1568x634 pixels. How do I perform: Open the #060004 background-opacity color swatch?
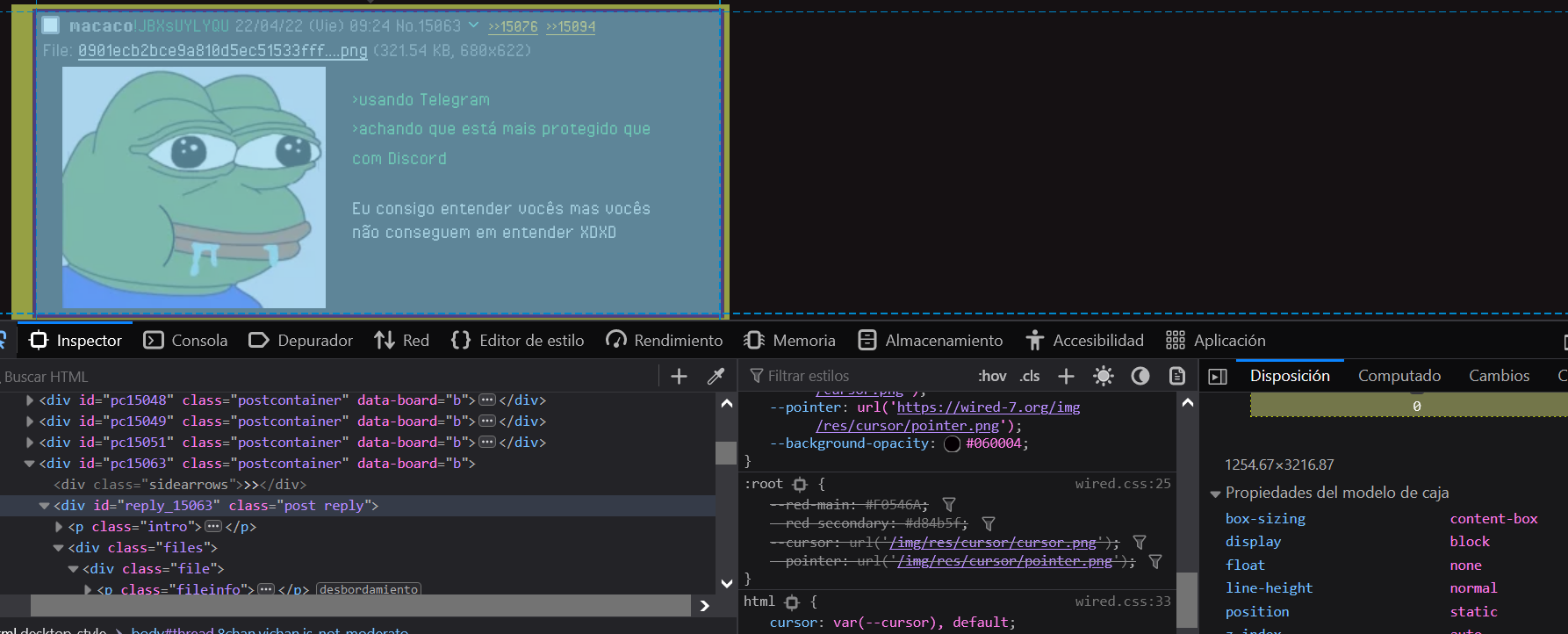(952, 444)
